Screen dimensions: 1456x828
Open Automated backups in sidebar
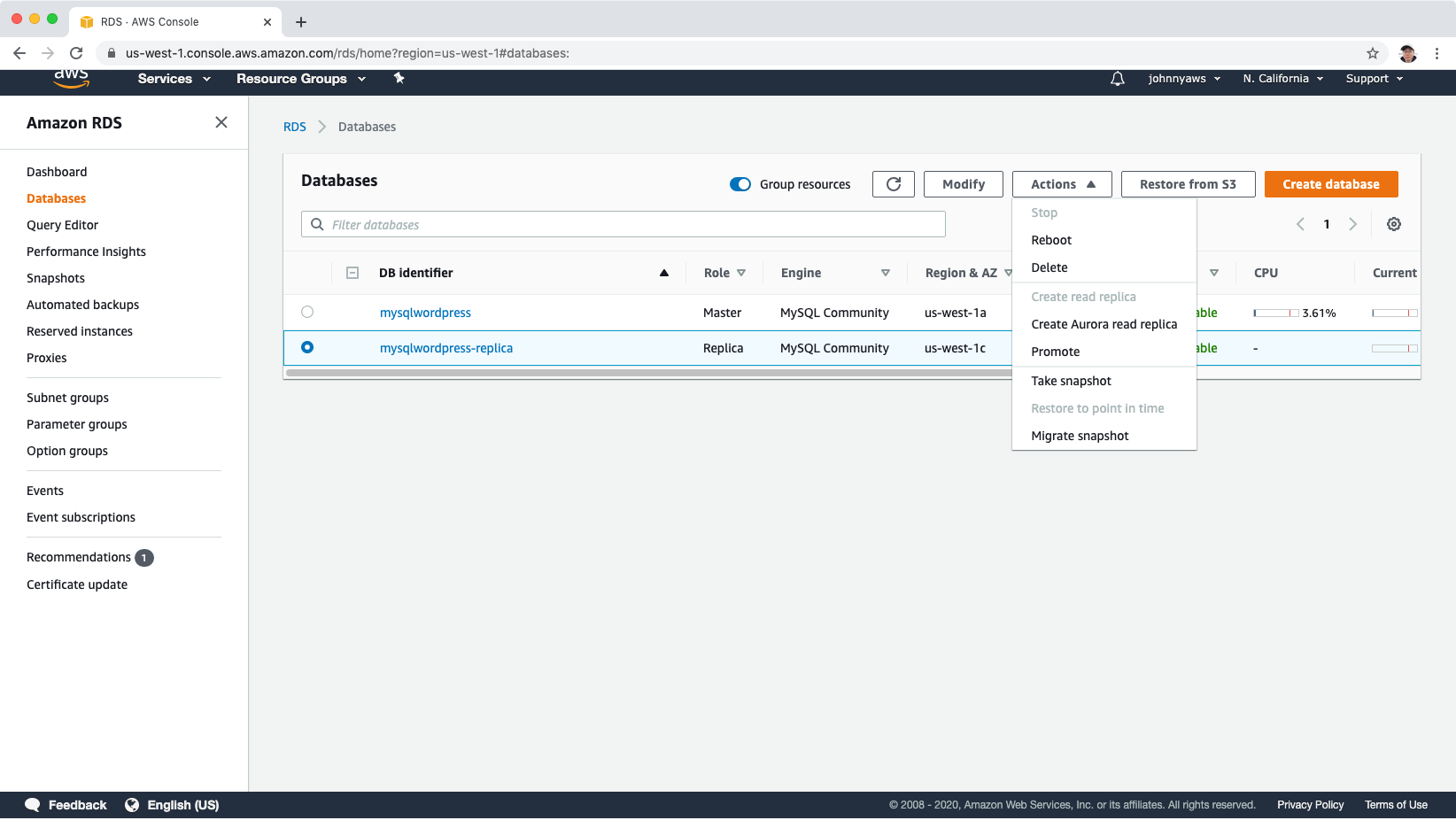click(x=82, y=305)
